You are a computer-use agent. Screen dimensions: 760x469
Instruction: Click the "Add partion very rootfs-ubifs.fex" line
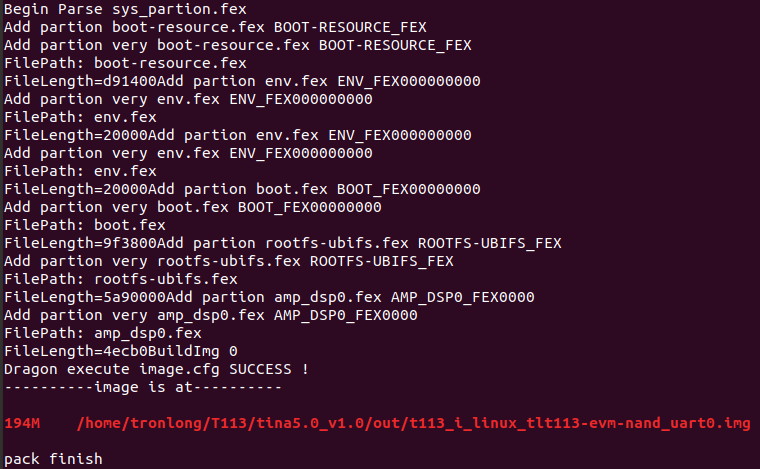[228, 261]
